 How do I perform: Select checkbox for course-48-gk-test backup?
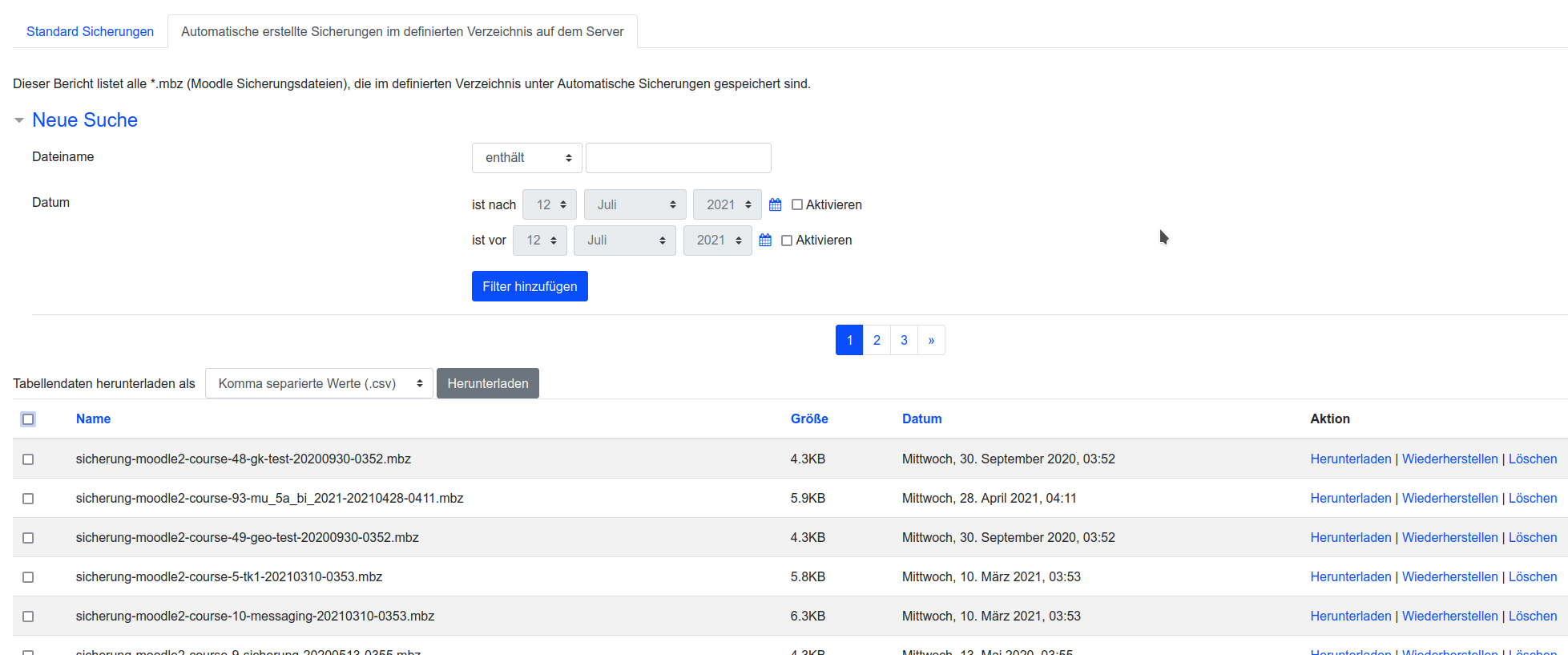(28, 459)
